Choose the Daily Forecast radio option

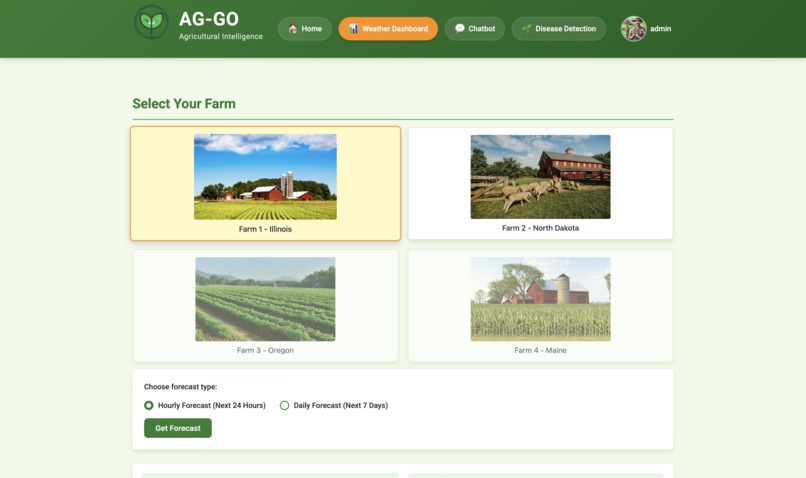coord(284,406)
